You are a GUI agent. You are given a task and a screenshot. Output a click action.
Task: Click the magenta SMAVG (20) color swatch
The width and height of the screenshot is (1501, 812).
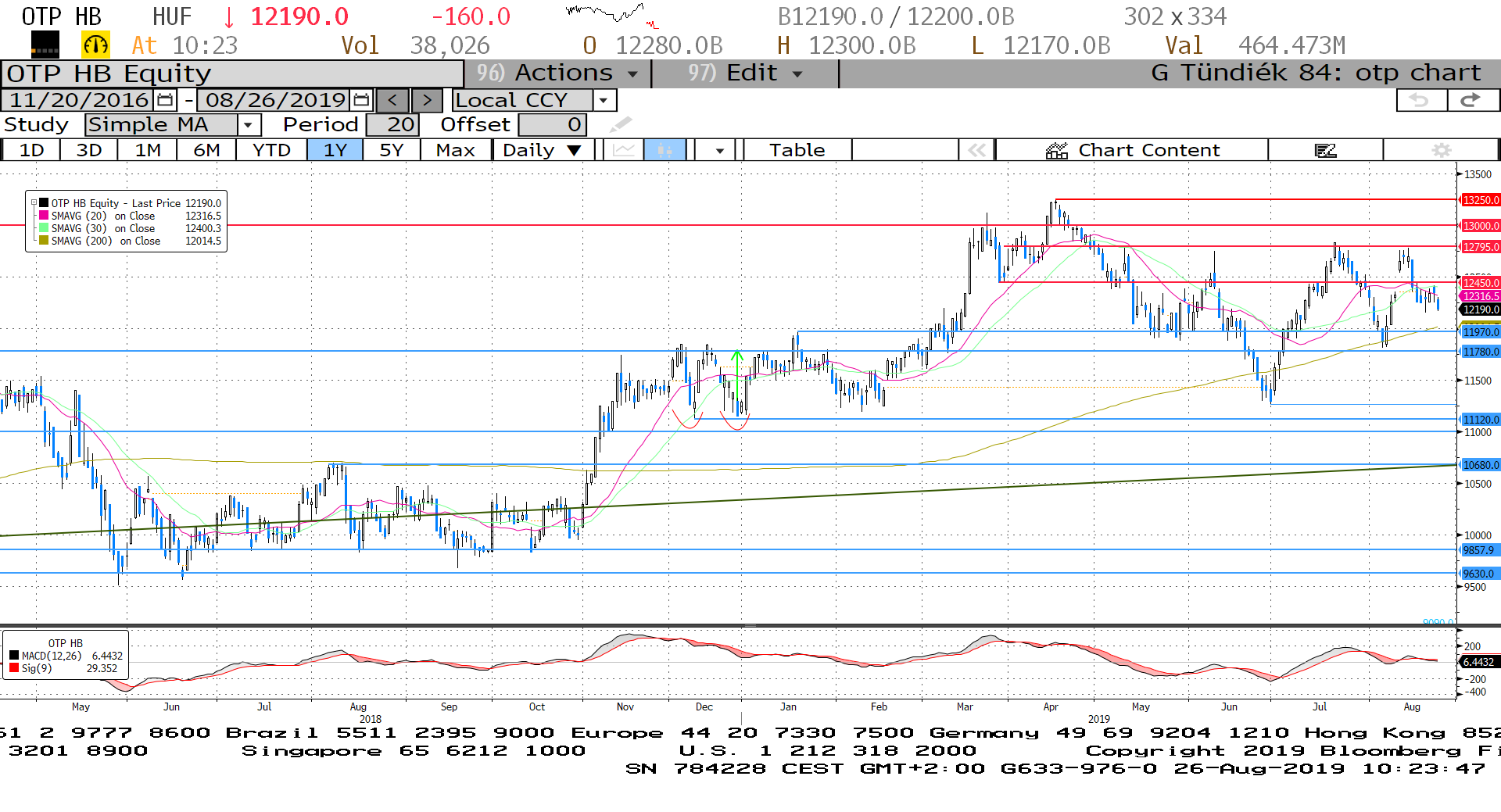[44, 216]
